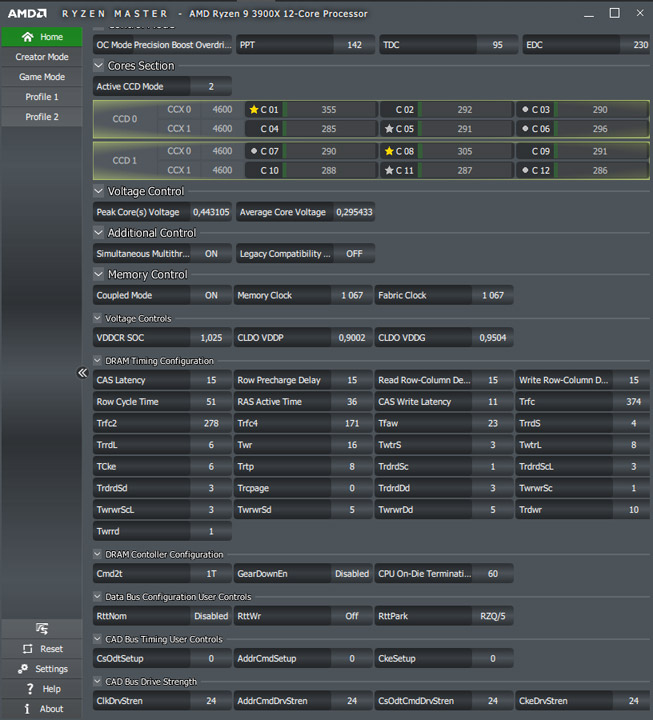Viewport: 653px width, 720px height.
Task: Click the AMD logo in title bar
Action: coord(27,13)
